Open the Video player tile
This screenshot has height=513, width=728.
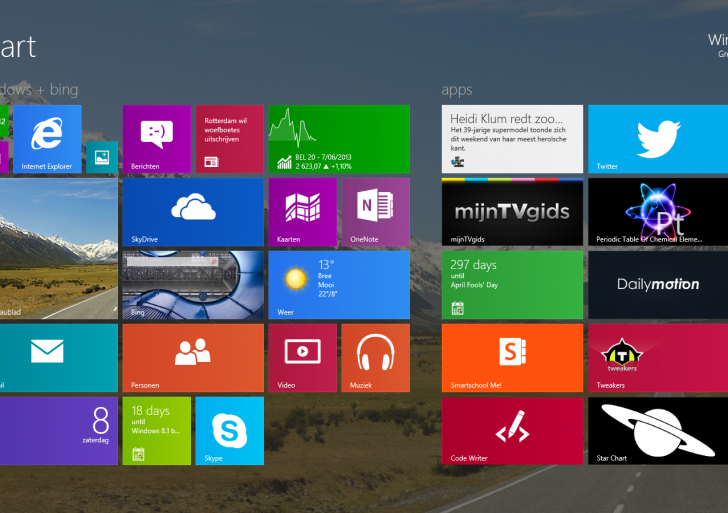(302, 357)
